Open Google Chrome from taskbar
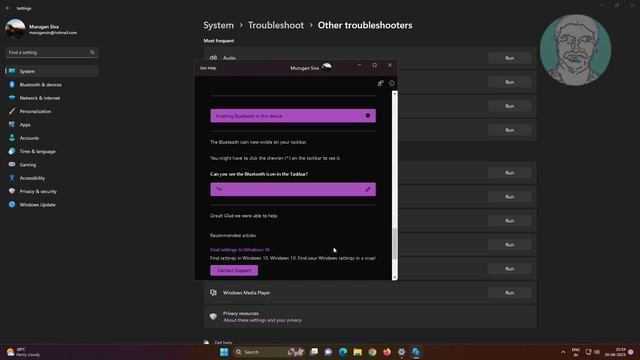This screenshot has height=360, width=640. click(x=372, y=352)
